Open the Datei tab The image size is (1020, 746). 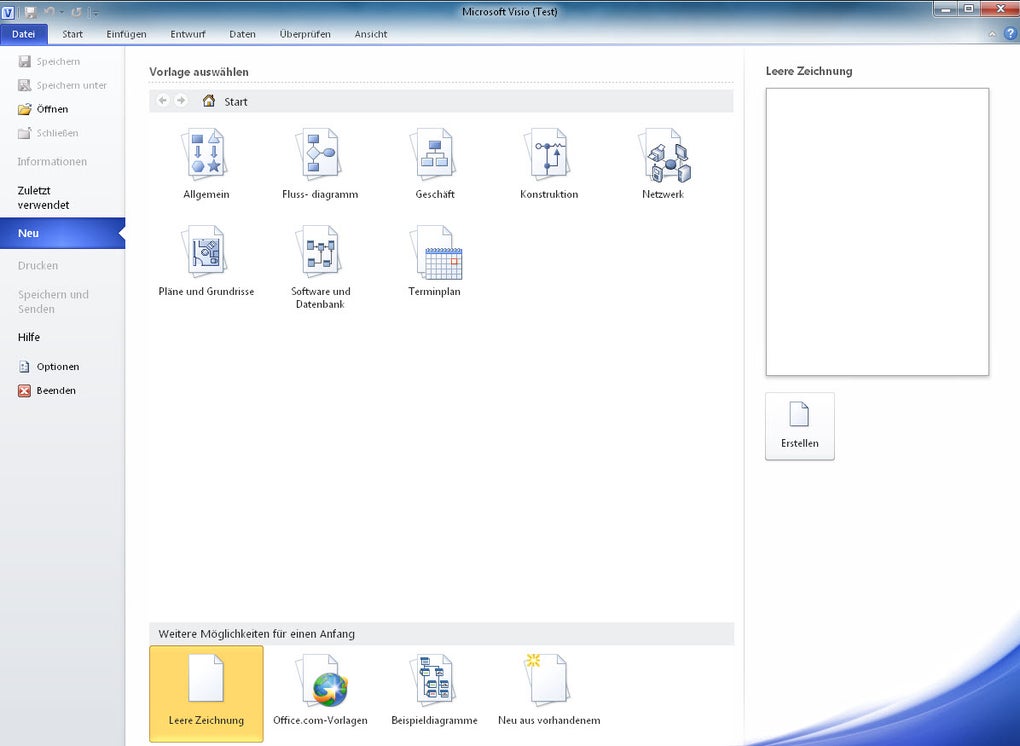(x=23, y=34)
